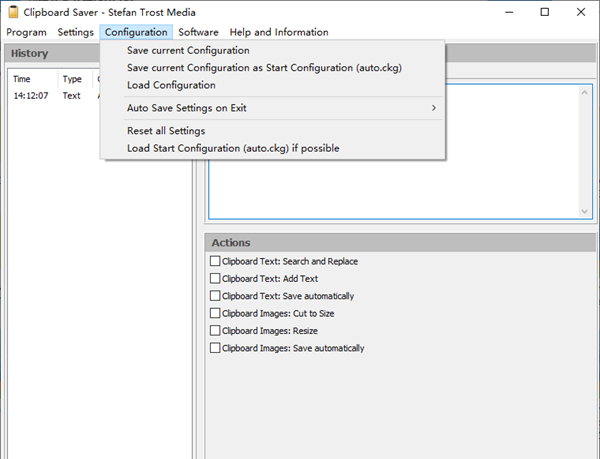
Task: Close the open Configuration menu
Action: pos(136,32)
